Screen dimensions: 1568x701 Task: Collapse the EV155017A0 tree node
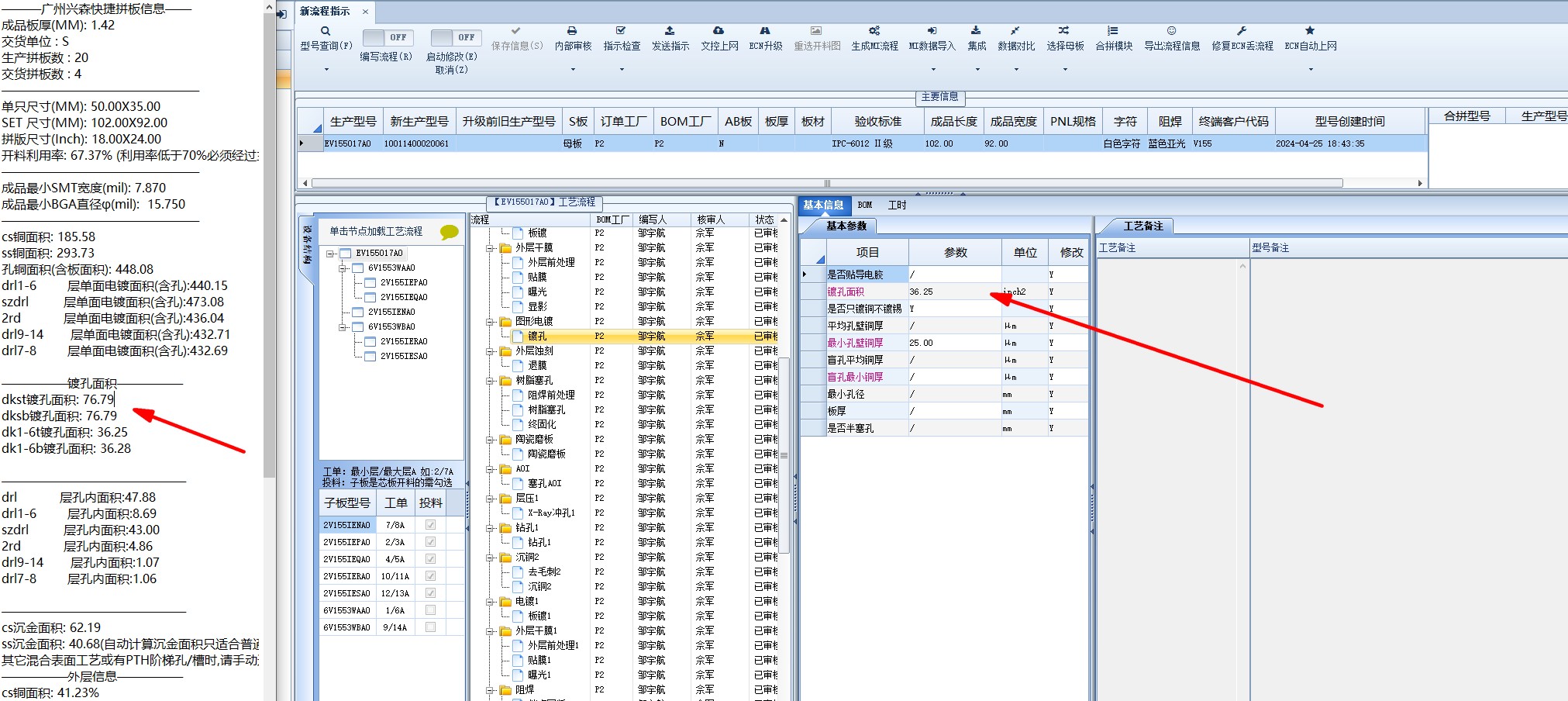tap(330, 254)
